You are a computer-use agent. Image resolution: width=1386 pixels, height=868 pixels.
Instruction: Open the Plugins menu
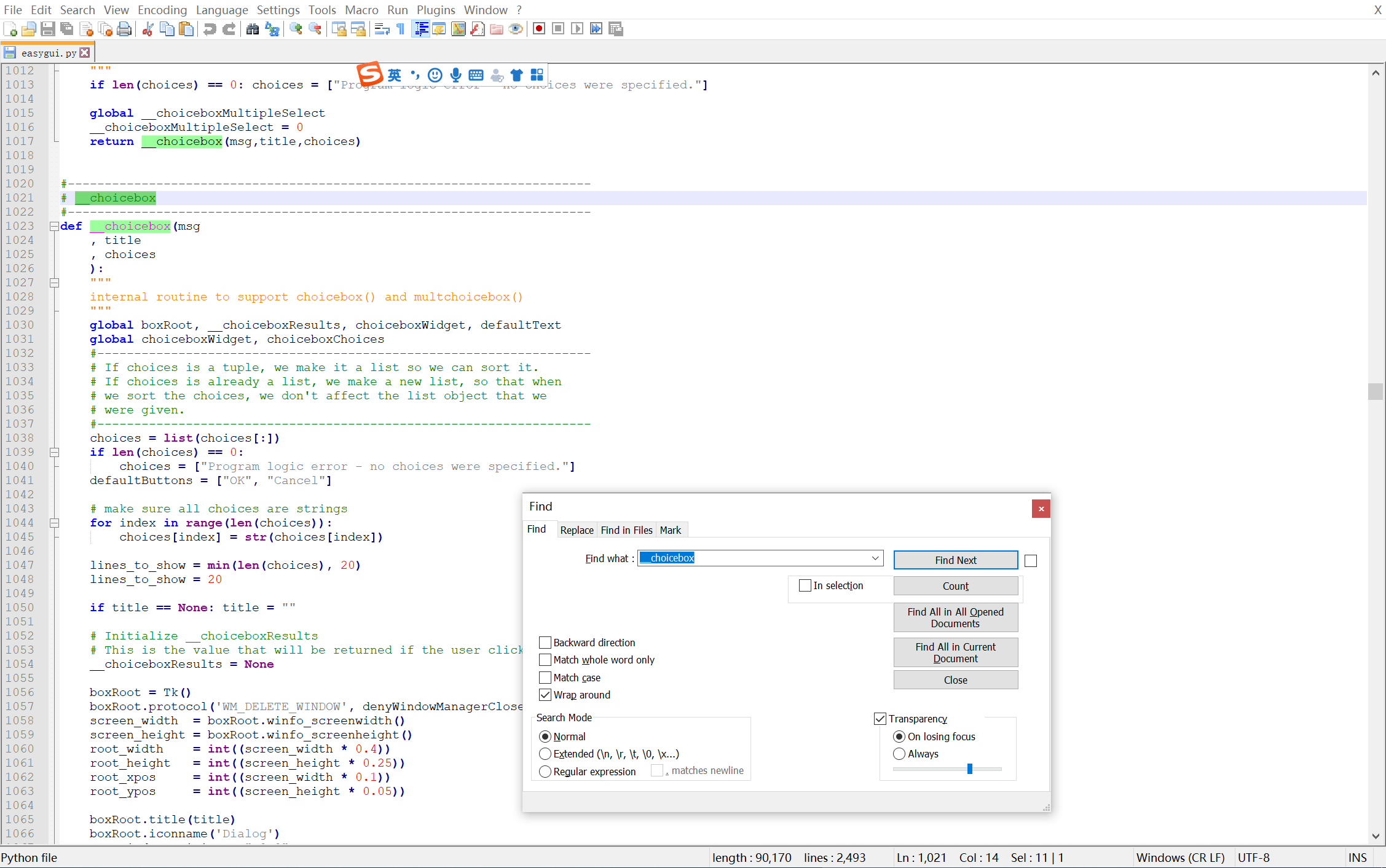coord(436,10)
